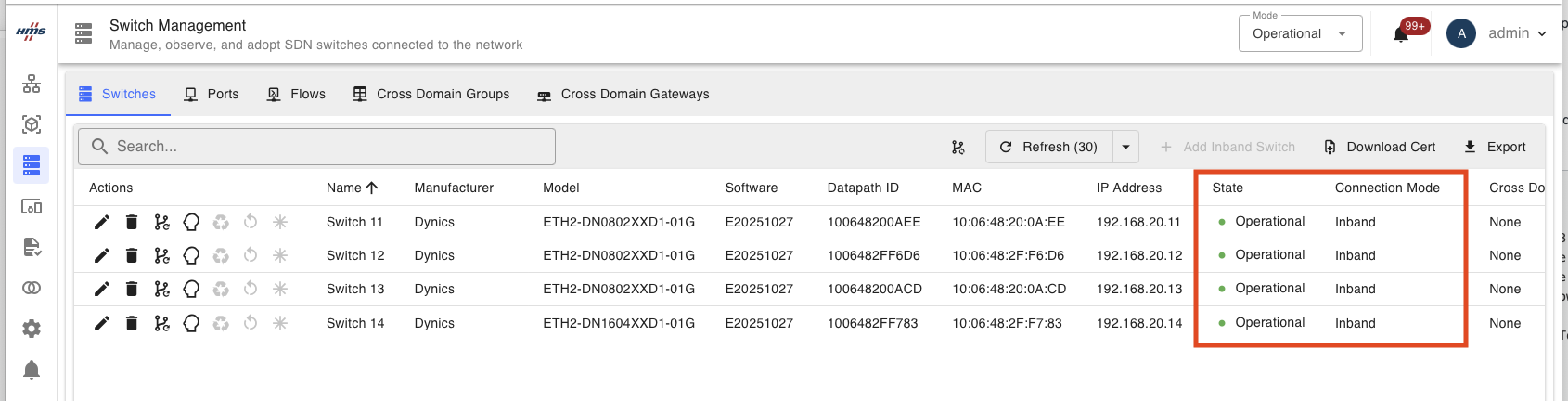1568x401 pixels.
Task: Open the branch icon for Switch 13
Action: (x=161, y=289)
